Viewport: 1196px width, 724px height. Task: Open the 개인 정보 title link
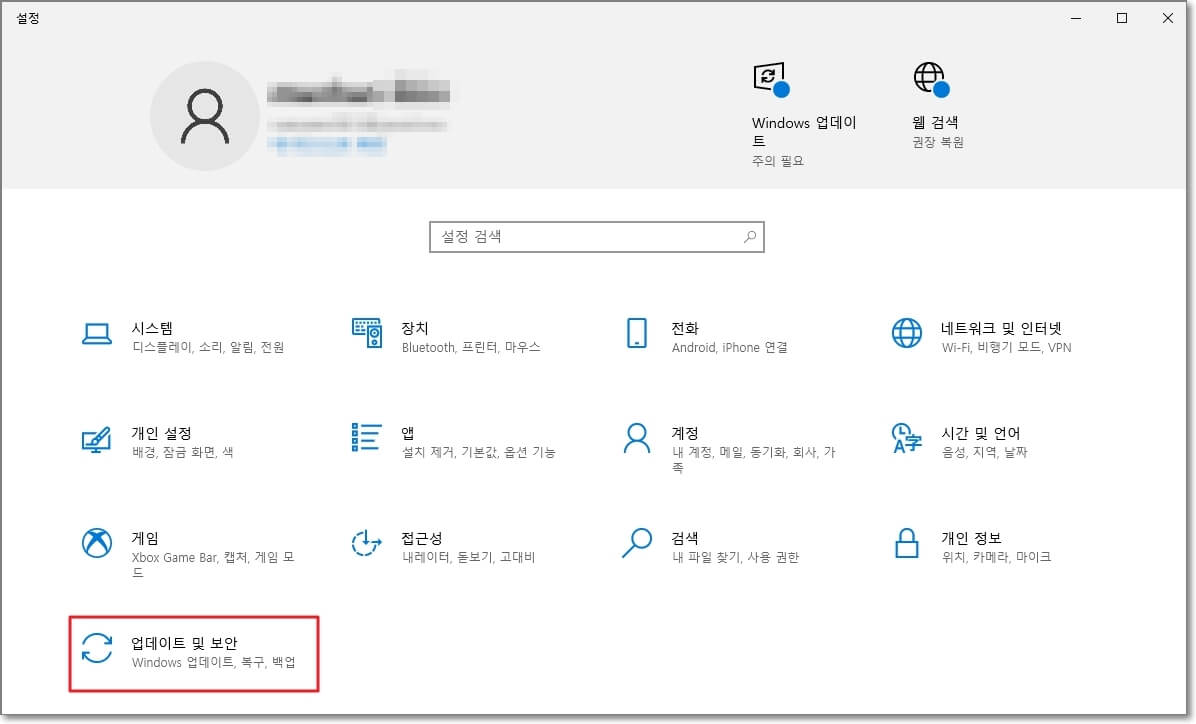(971, 539)
